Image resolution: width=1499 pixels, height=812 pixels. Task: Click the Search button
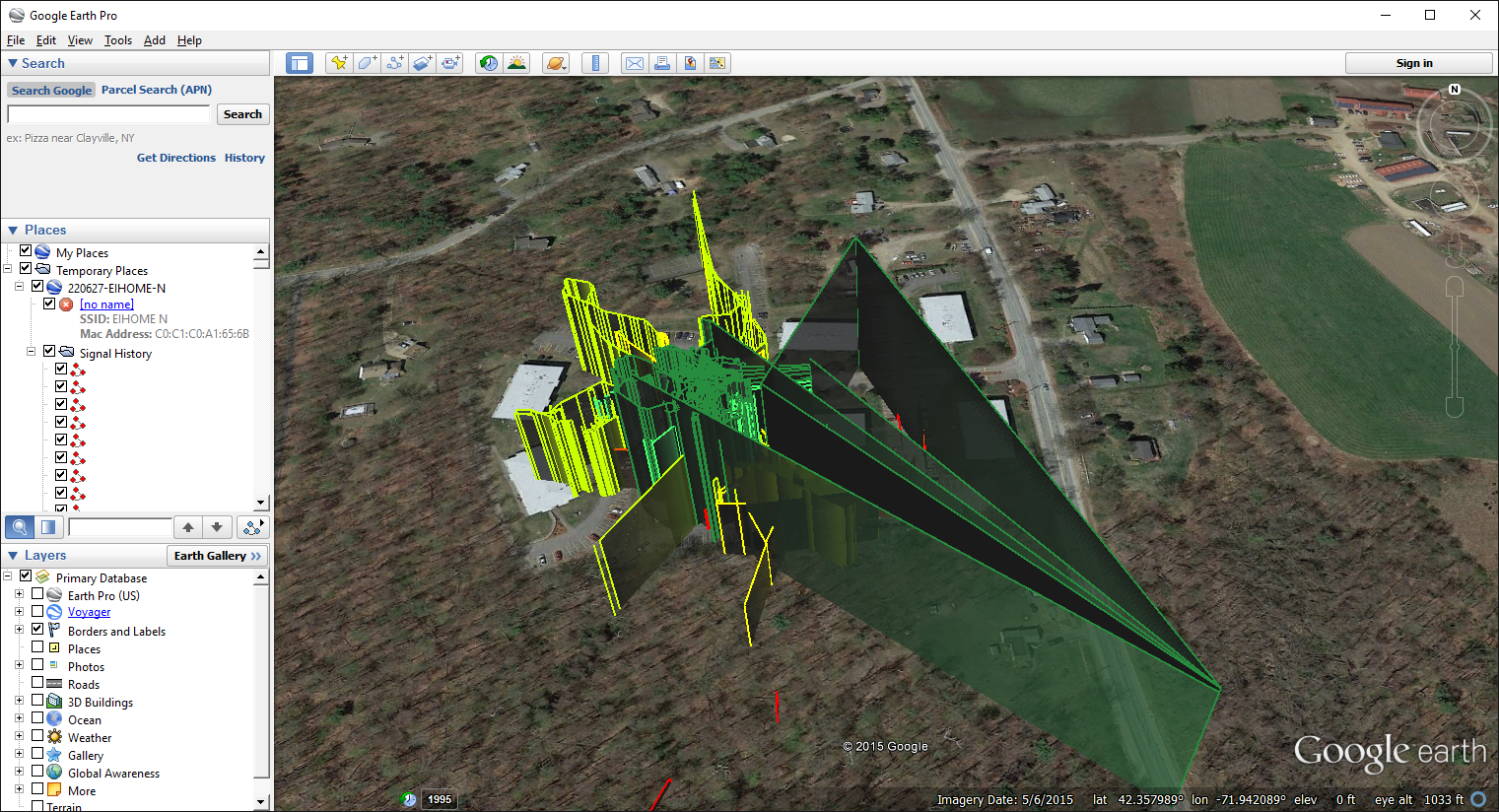click(x=242, y=114)
